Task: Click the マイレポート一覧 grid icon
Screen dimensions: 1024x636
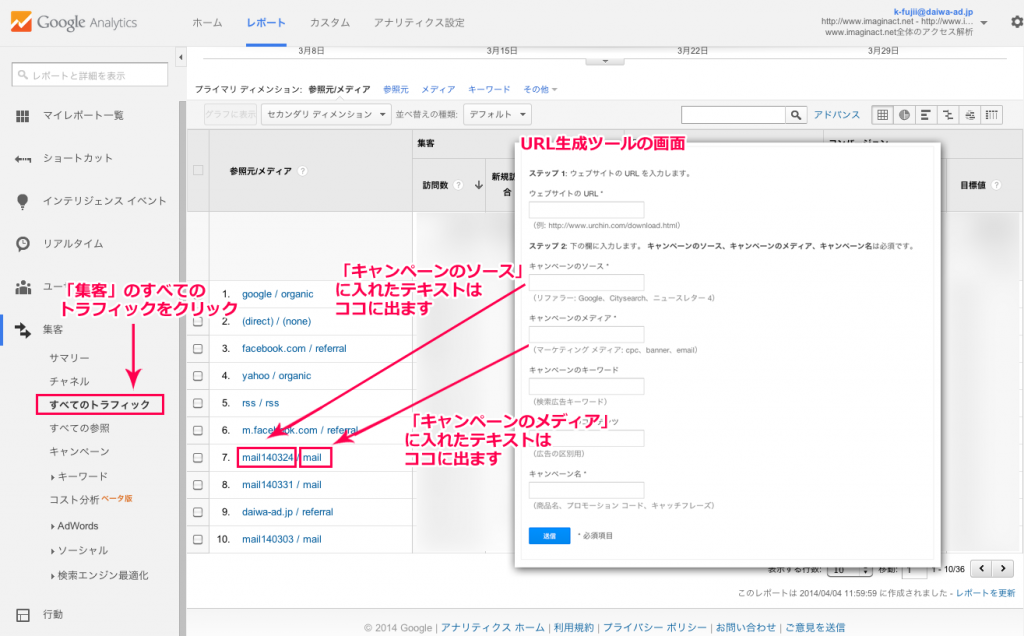Action: (23, 116)
